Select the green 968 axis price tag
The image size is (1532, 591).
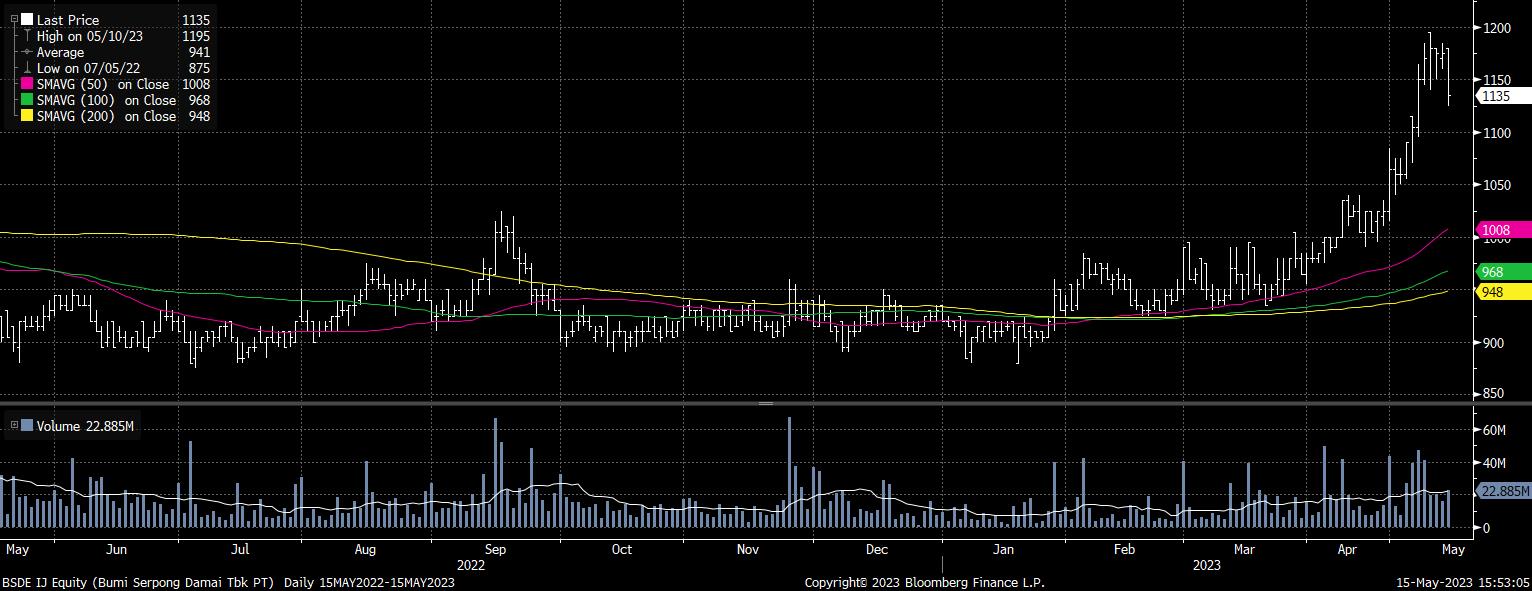[x=1502, y=272]
